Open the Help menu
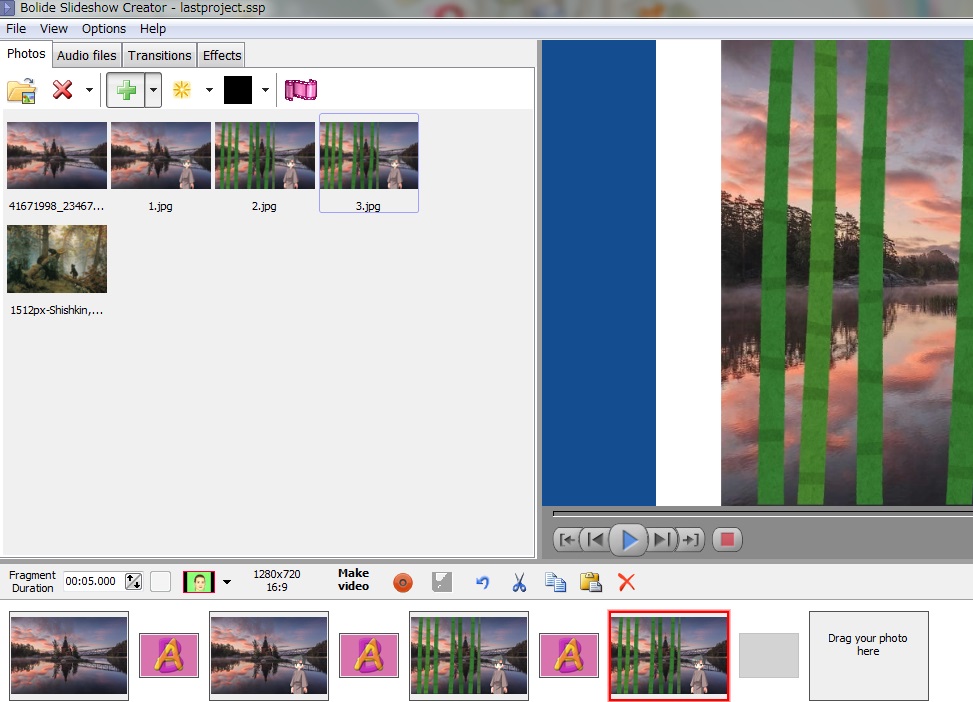 (x=153, y=29)
